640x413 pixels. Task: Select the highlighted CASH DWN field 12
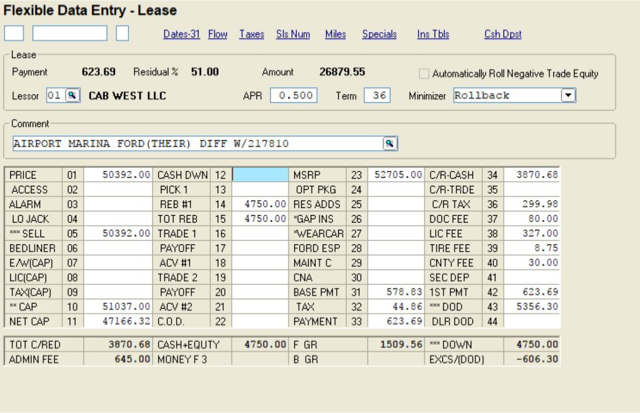pyautogui.click(x=260, y=175)
